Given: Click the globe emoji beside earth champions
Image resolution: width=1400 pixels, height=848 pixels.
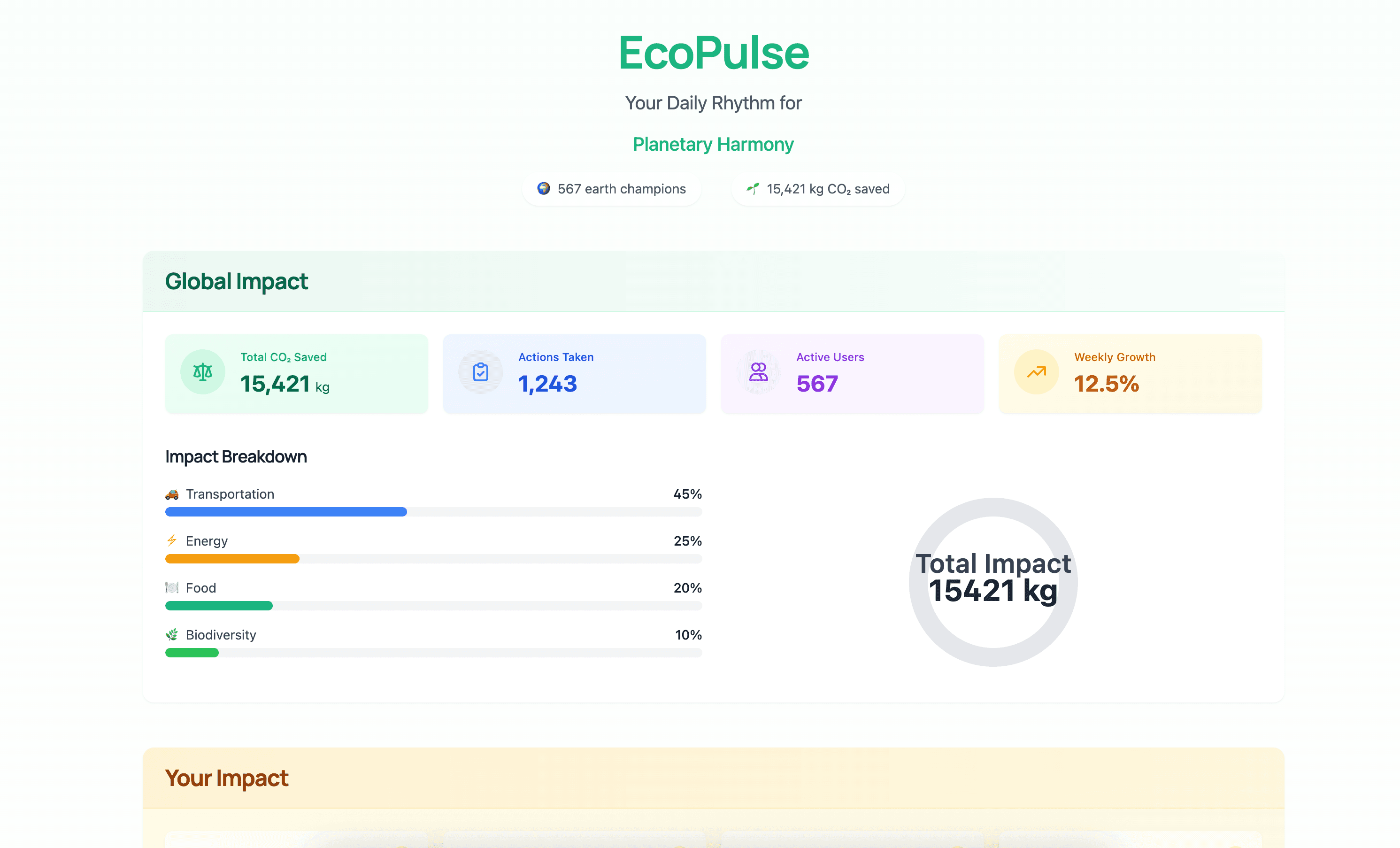Looking at the screenshot, I should coord(544,188).
